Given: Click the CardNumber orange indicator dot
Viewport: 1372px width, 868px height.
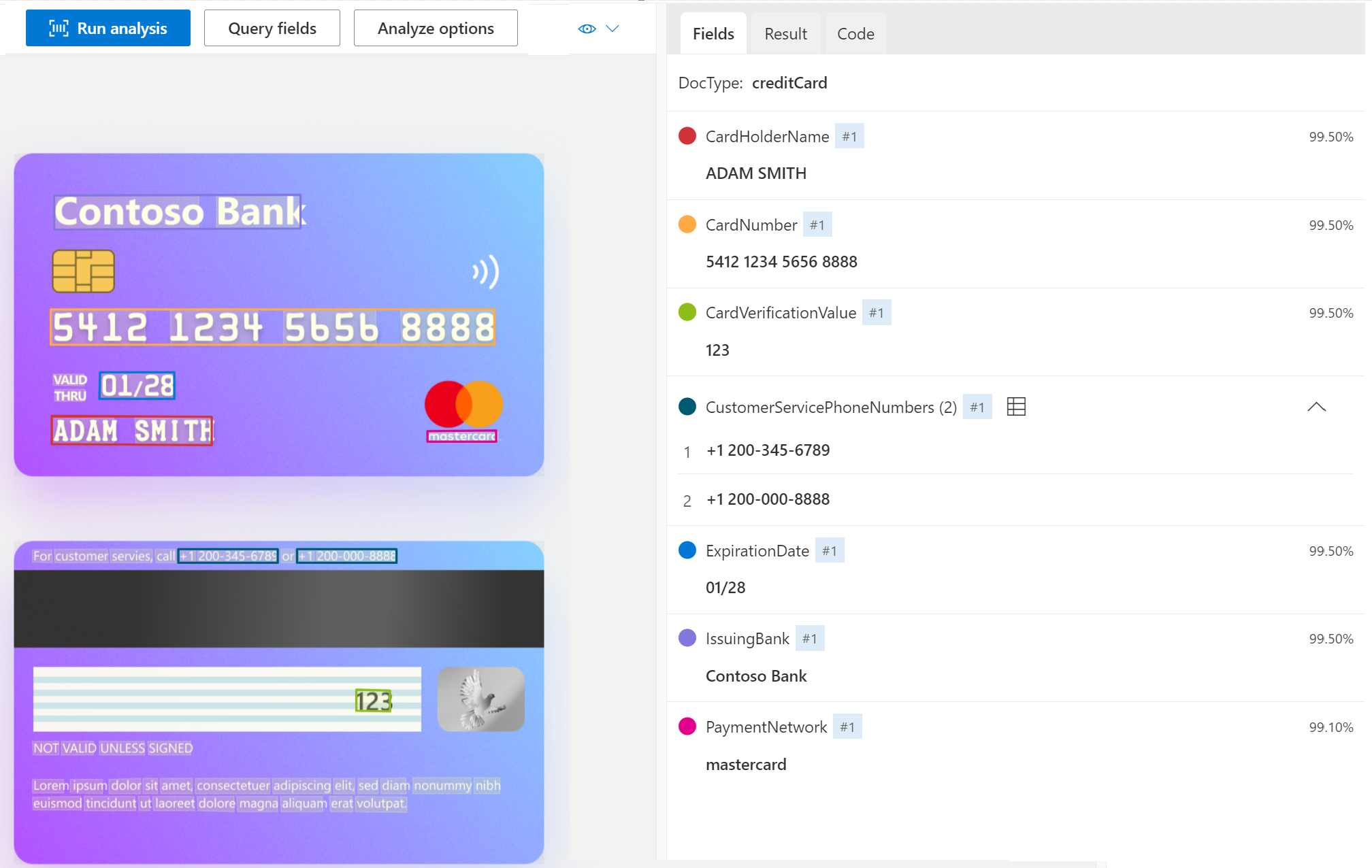Looking at the screenshot, I should coord(688,224).
